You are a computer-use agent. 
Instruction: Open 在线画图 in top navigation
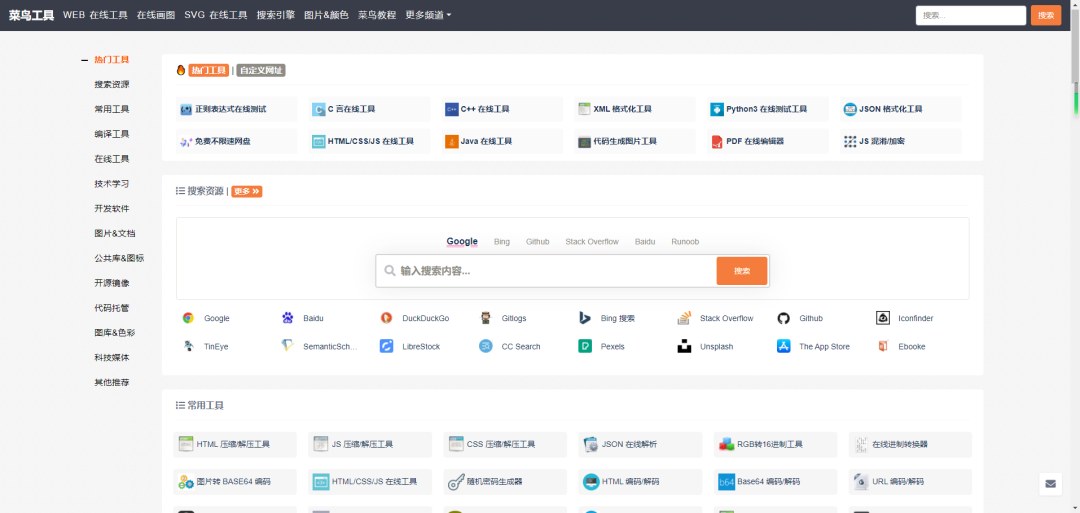(x=156, y=15)
